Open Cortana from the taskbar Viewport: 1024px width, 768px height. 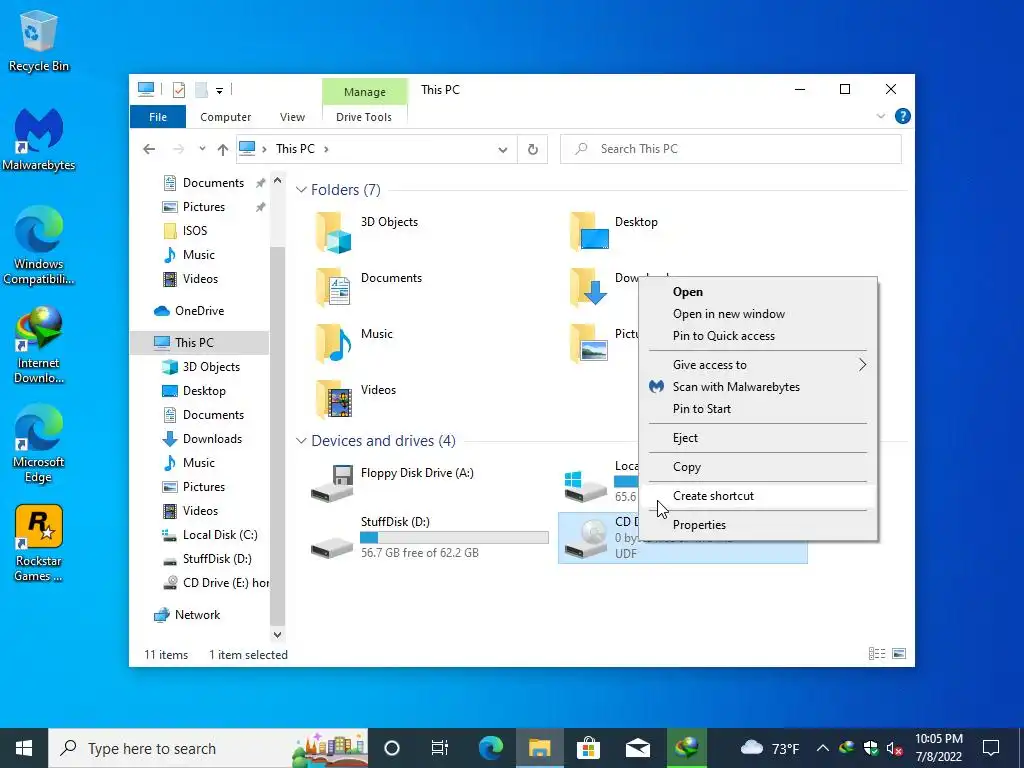pos(391,748)
